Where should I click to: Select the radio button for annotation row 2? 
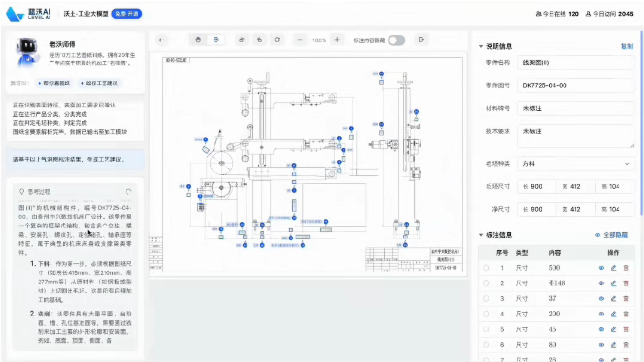pyautogui.click(x=486, y=284)
